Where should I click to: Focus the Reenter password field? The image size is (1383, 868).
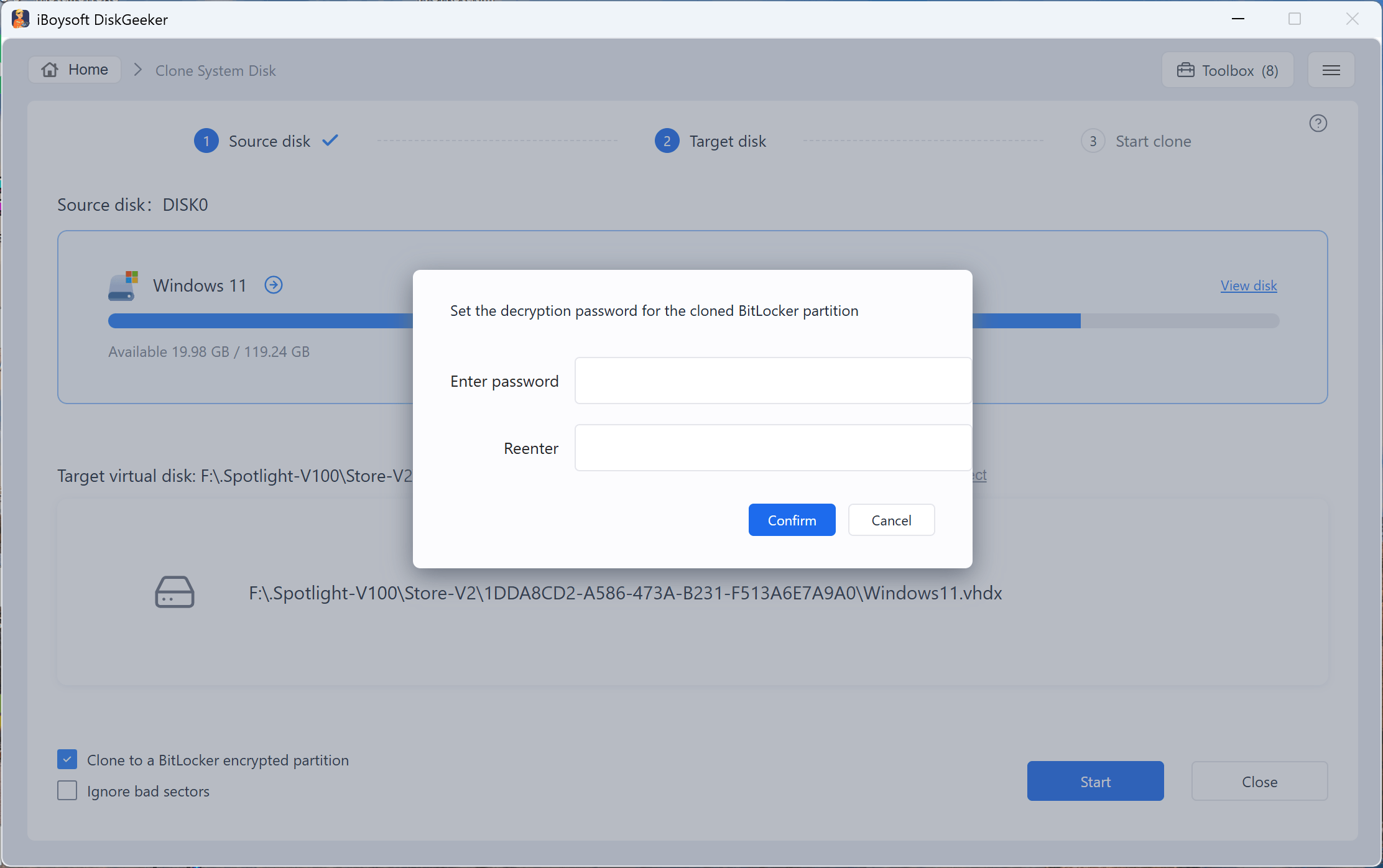click(x=773, y=448)
